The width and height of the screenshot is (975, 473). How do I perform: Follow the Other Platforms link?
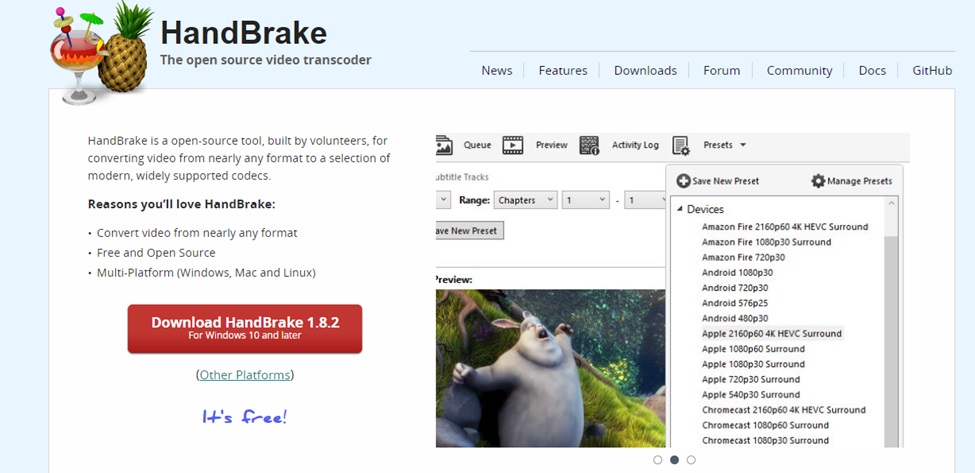(245, 375)
